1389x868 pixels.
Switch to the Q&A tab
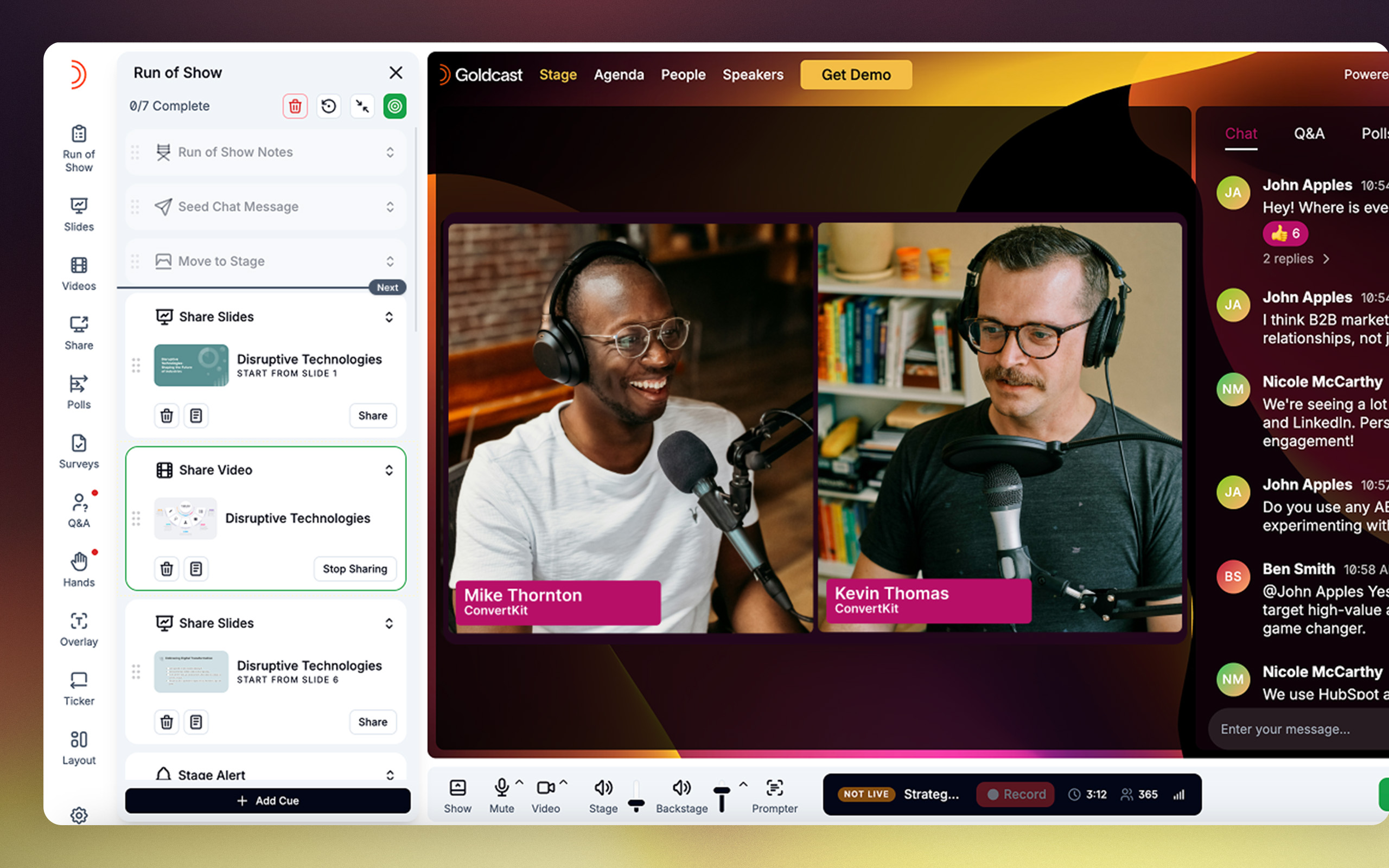click(1309, 134)
